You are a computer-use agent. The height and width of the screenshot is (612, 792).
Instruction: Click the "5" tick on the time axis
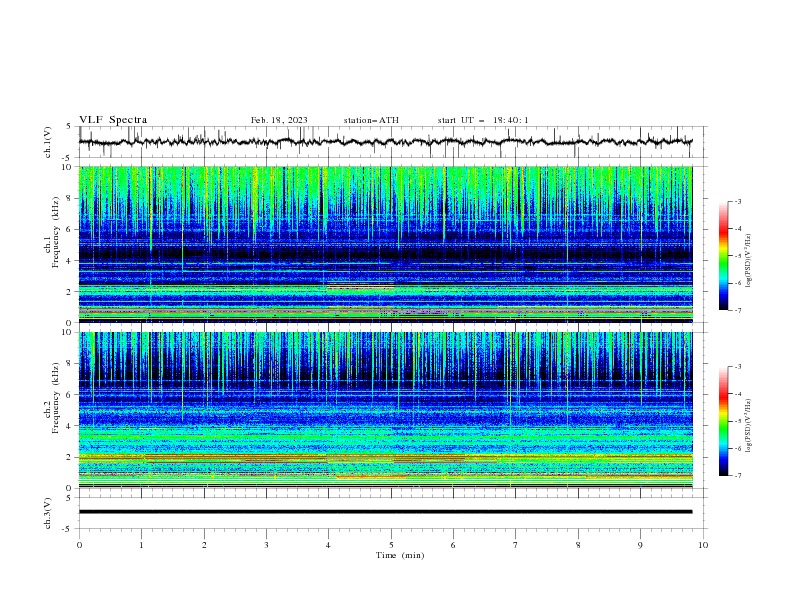(391, 545)
